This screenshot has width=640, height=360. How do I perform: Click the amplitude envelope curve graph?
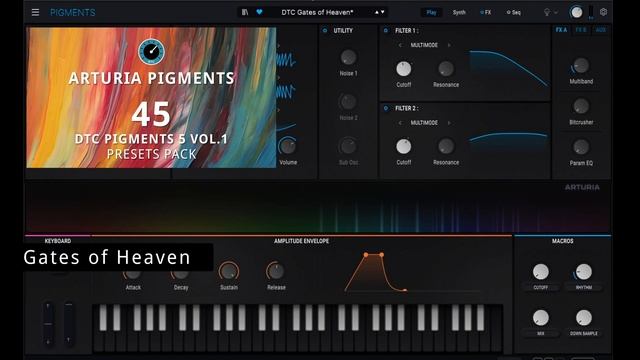click(376, 272)
